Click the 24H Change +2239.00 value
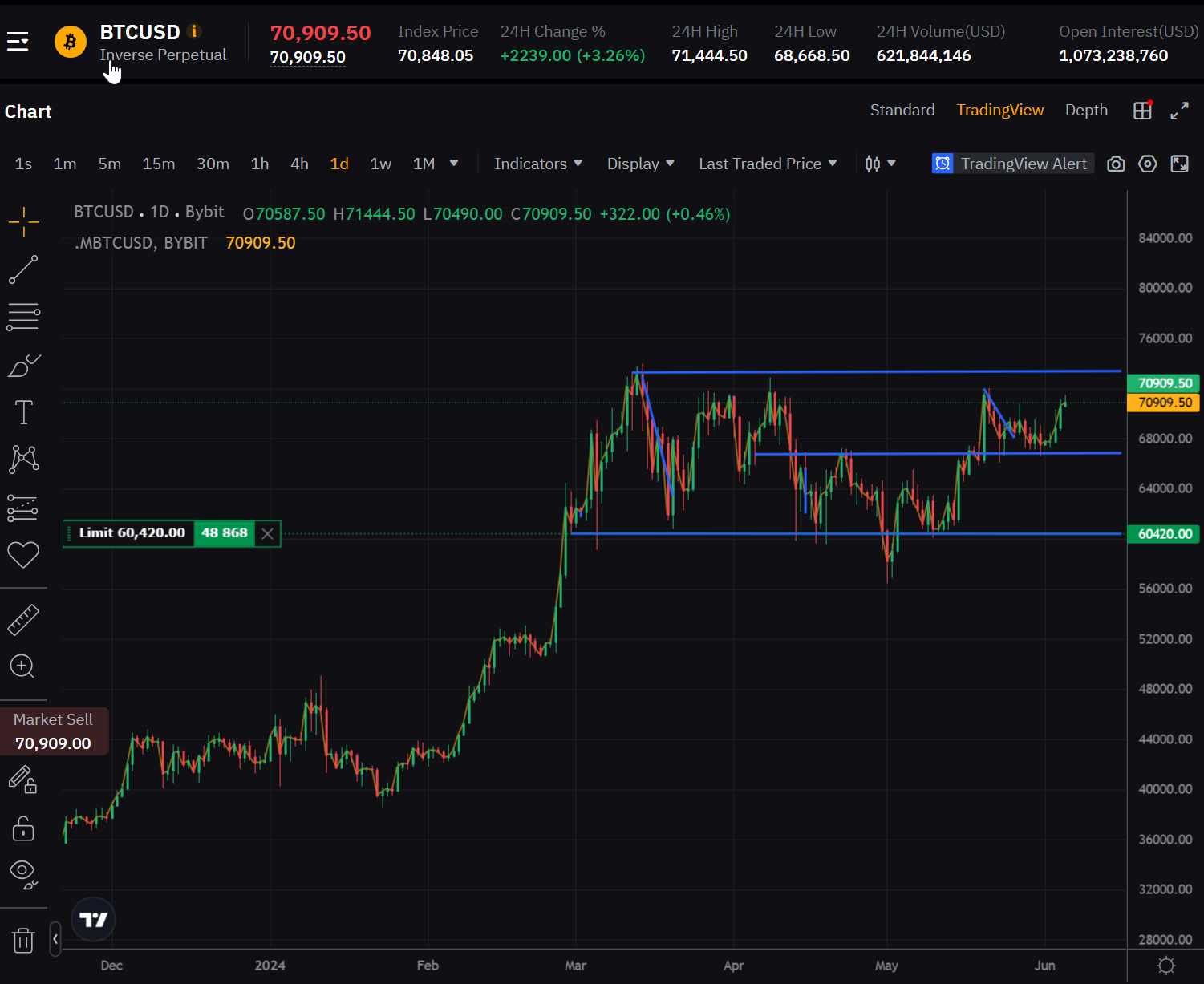 (573, 56)
